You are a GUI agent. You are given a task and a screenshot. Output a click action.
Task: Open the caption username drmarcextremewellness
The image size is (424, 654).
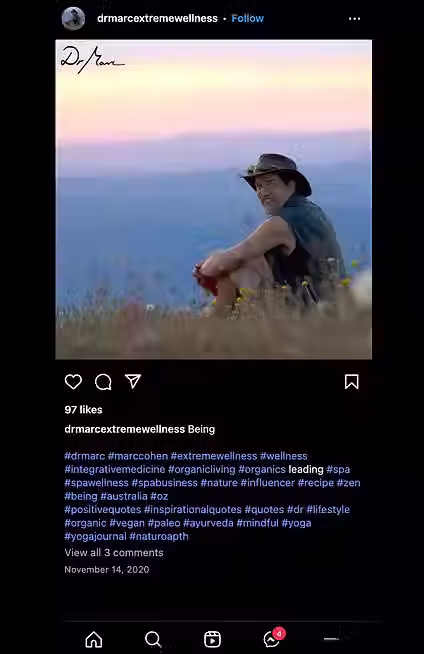point(125,429)
